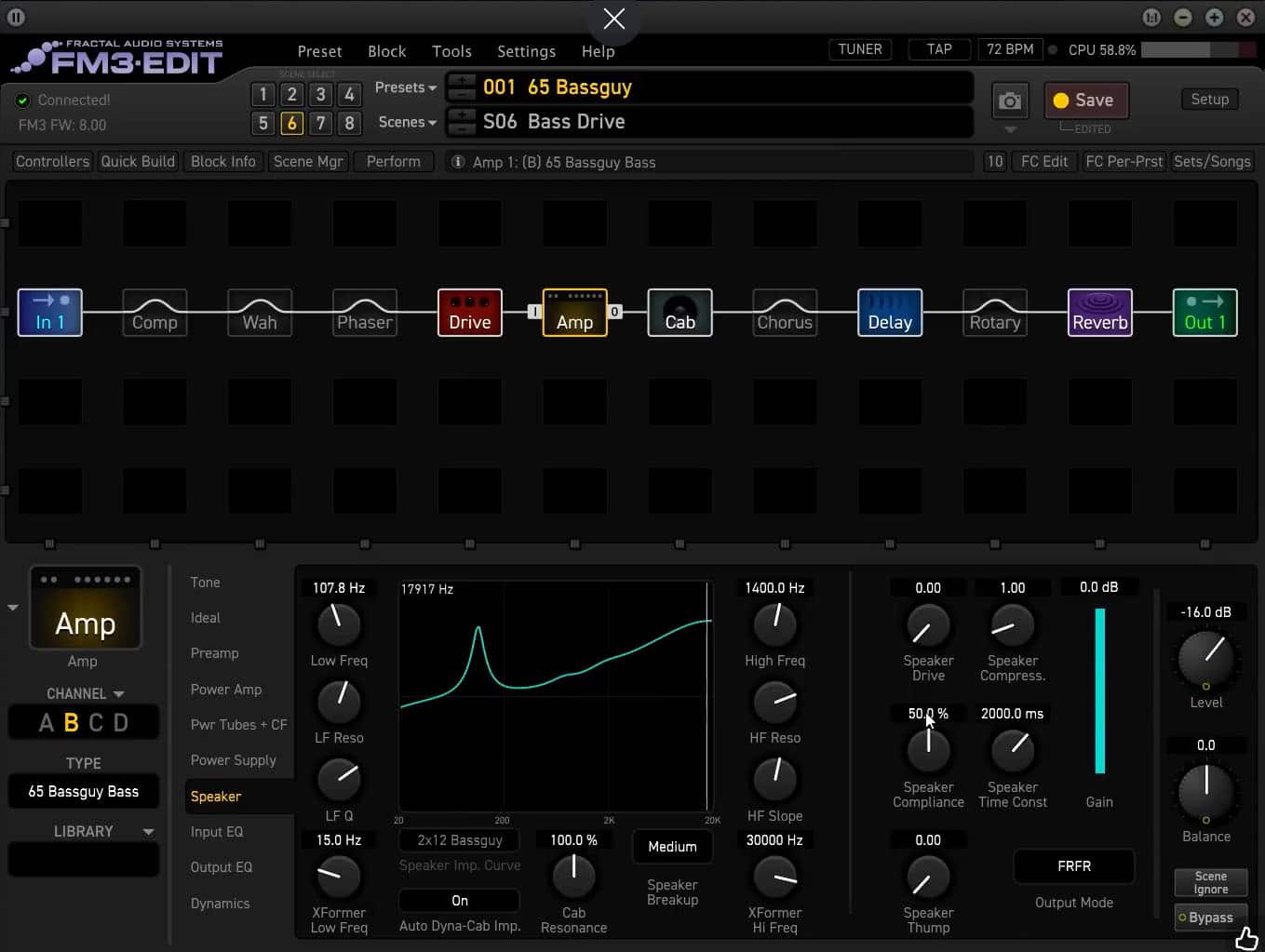Select amp channel A
The width and height of the screenshot is (1265, 952).
(x=47, y=723)
